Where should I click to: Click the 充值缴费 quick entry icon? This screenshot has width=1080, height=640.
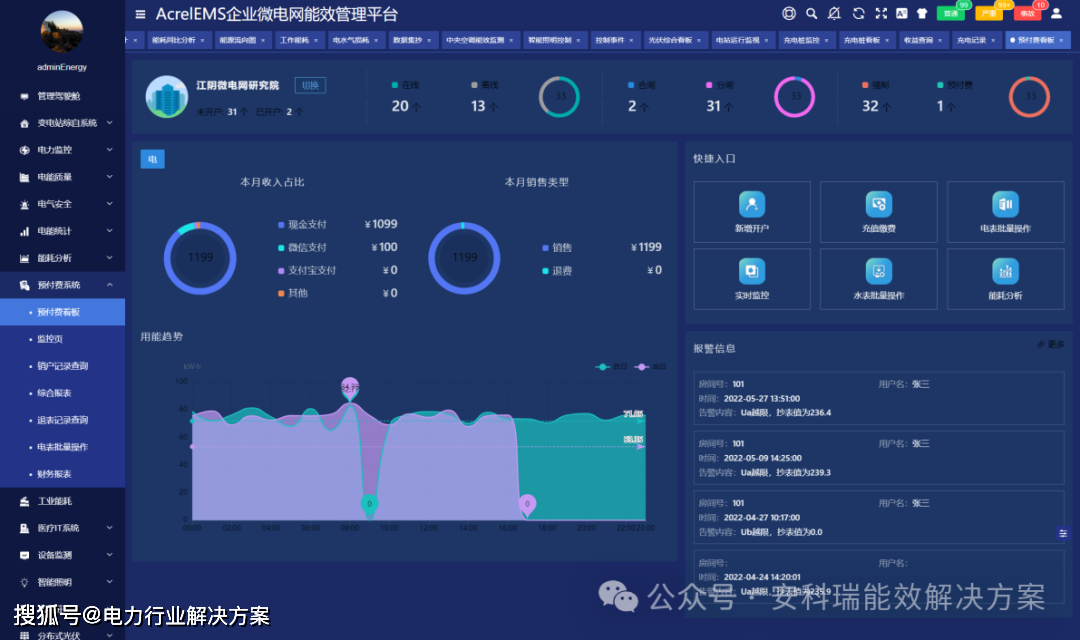[878, 204]
